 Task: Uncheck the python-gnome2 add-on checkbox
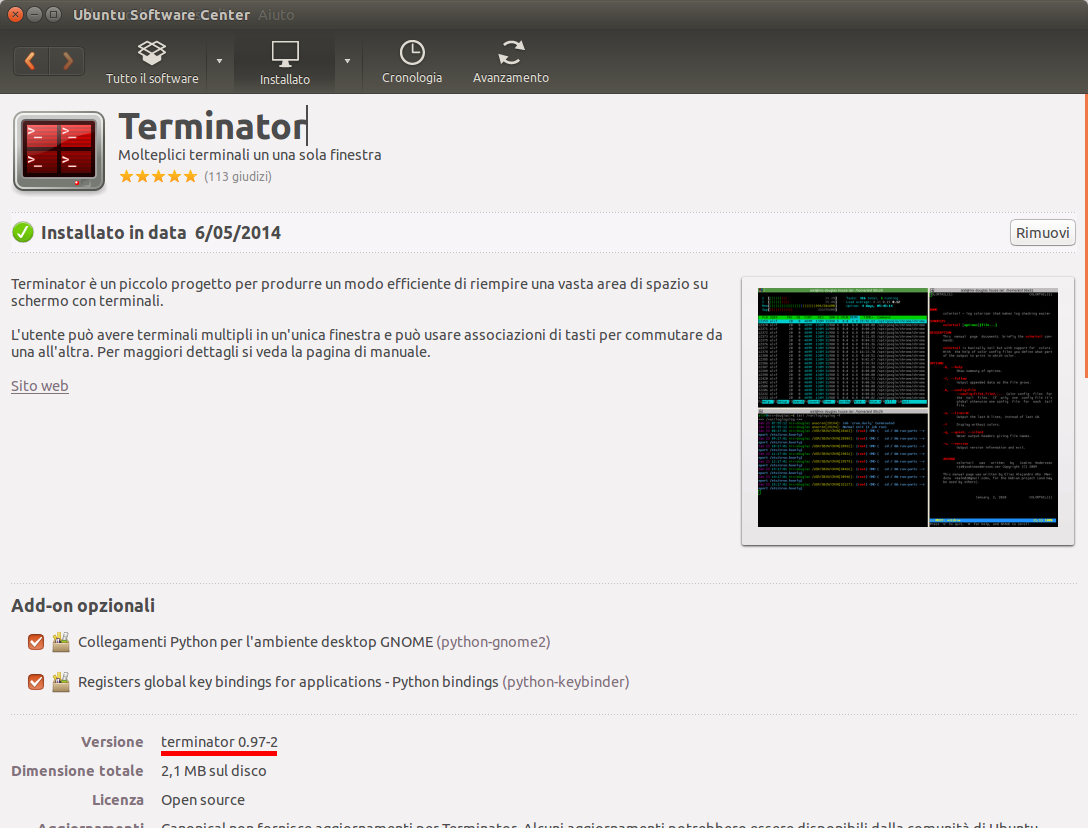36,642
